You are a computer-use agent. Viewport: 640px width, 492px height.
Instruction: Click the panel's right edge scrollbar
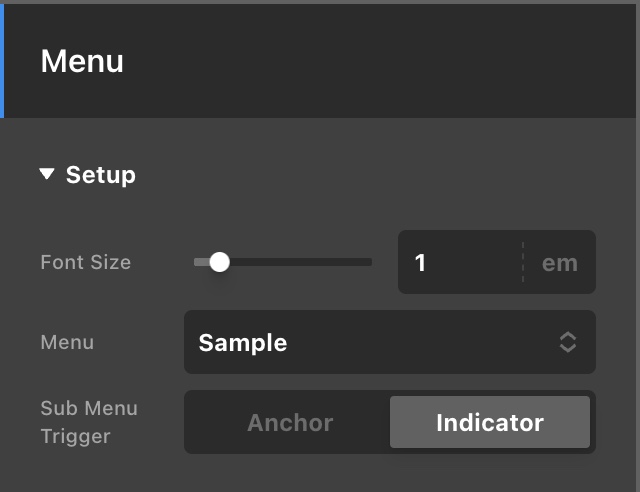638,245
